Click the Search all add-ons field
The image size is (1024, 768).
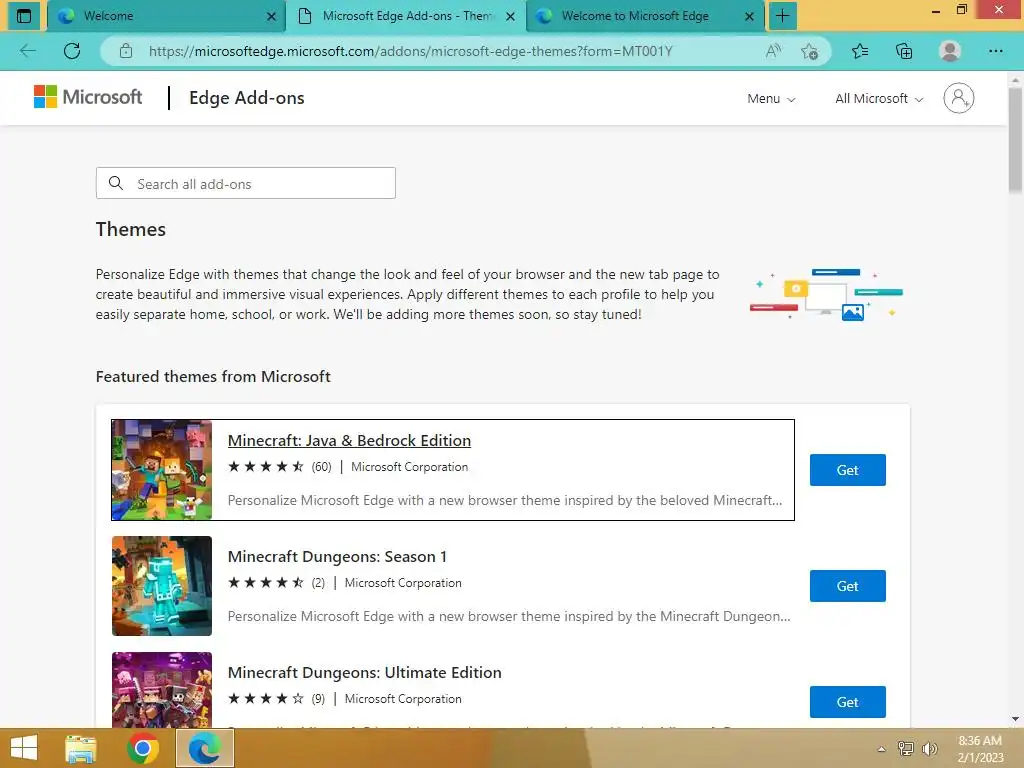click(x=246, y=184)
